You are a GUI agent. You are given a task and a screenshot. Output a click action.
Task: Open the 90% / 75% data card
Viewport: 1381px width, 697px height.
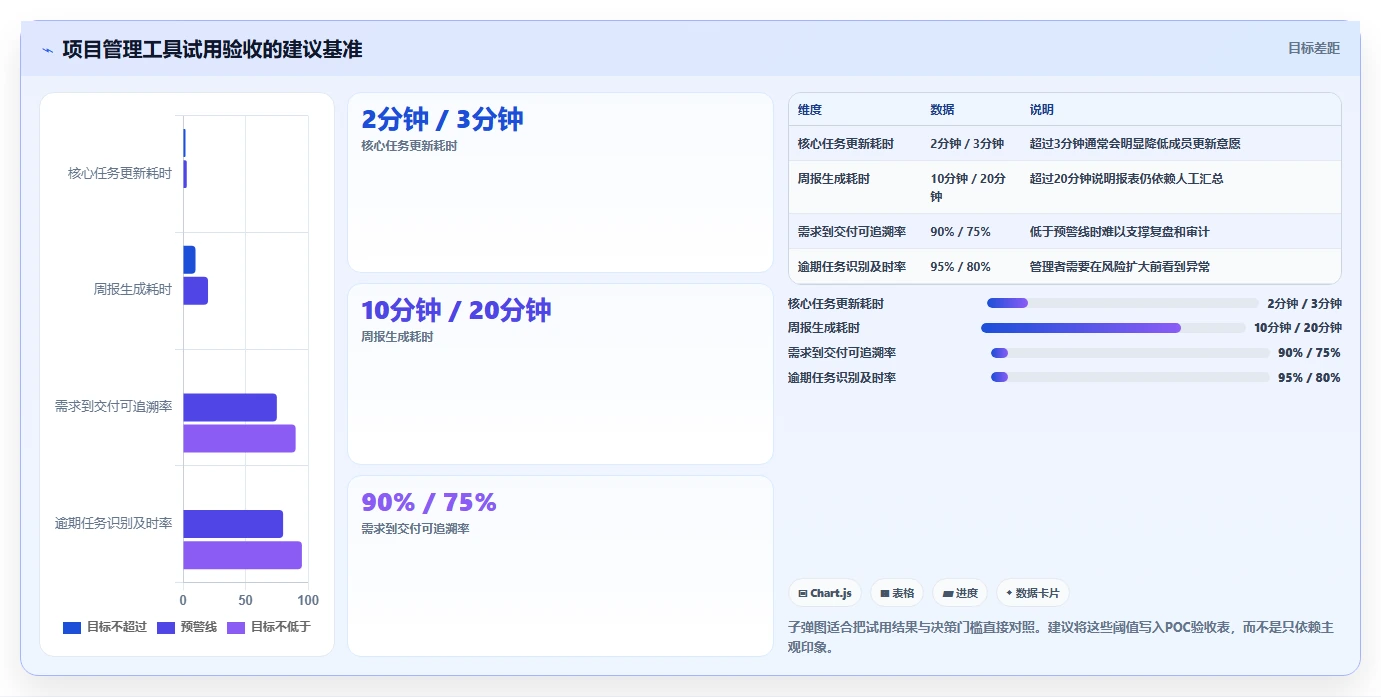[560, 566]
